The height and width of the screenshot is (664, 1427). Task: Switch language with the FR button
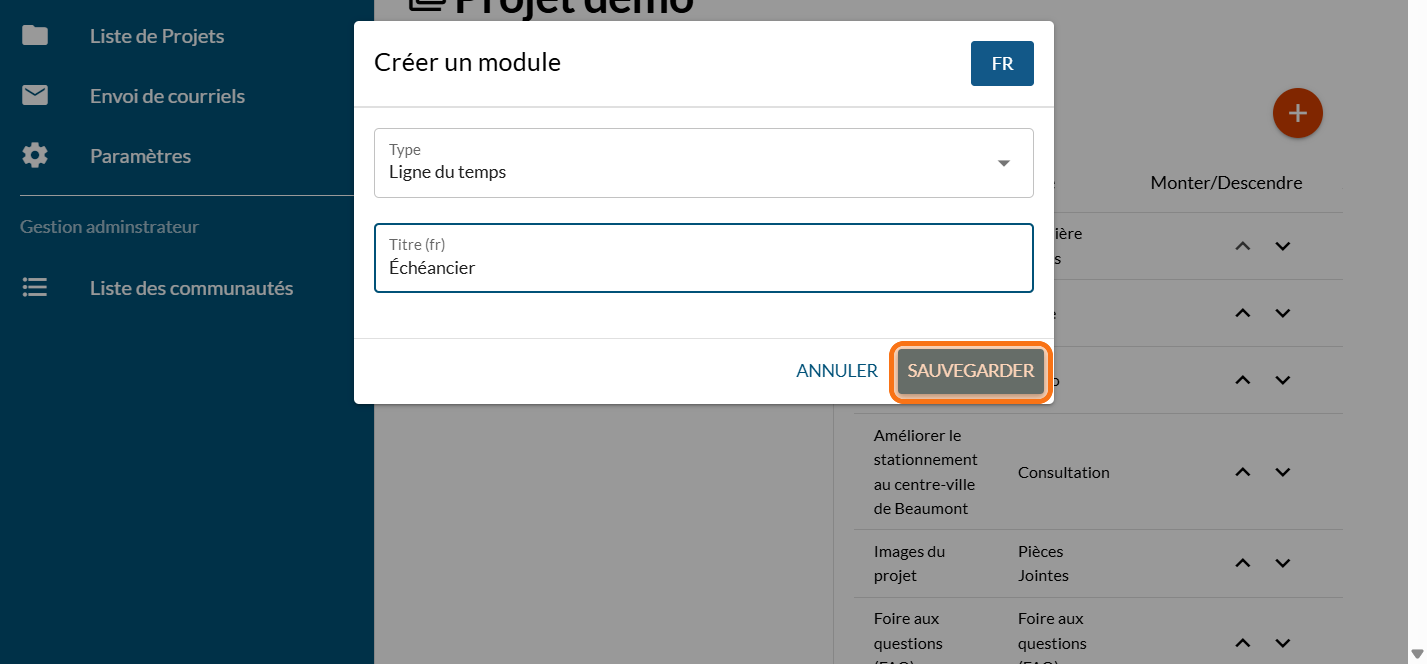pyautogui.click(x=1002, y=64)
